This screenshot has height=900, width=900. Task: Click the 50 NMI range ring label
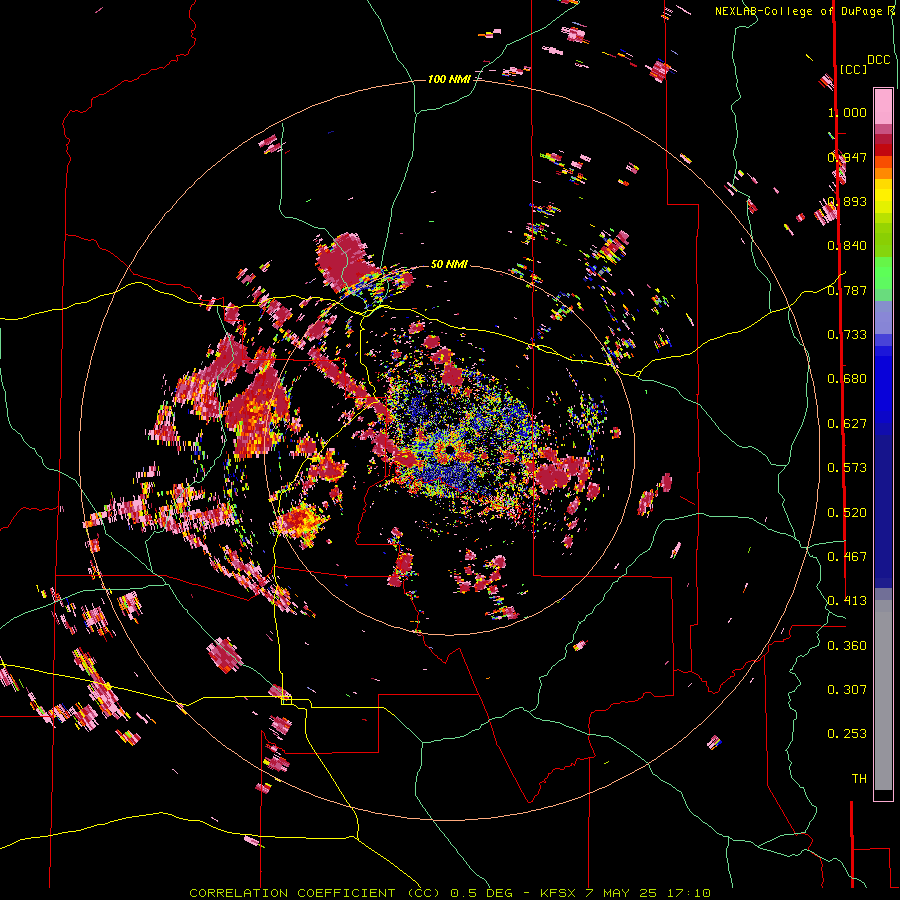(449, 264)
